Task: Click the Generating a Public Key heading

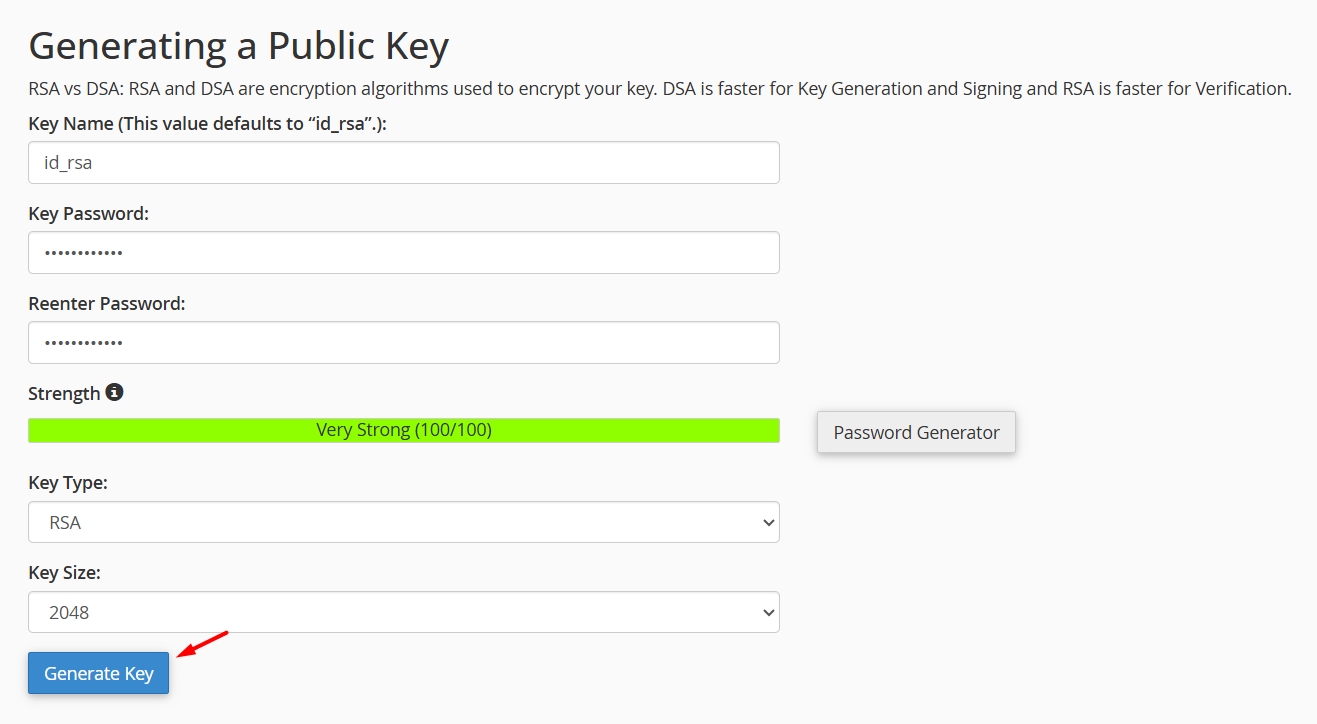Action: 238,46
